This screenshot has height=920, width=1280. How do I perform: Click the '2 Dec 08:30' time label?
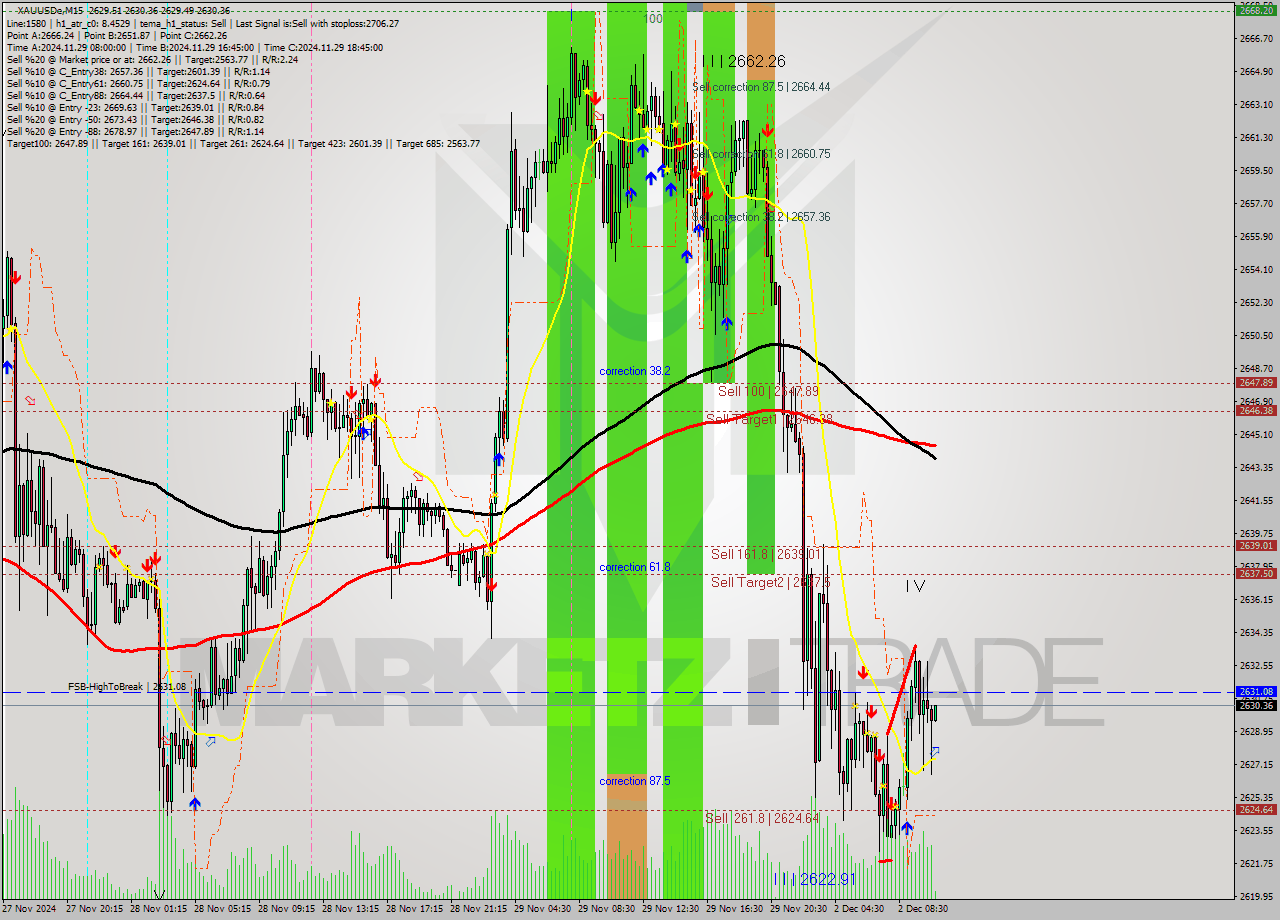pos(922,909)
